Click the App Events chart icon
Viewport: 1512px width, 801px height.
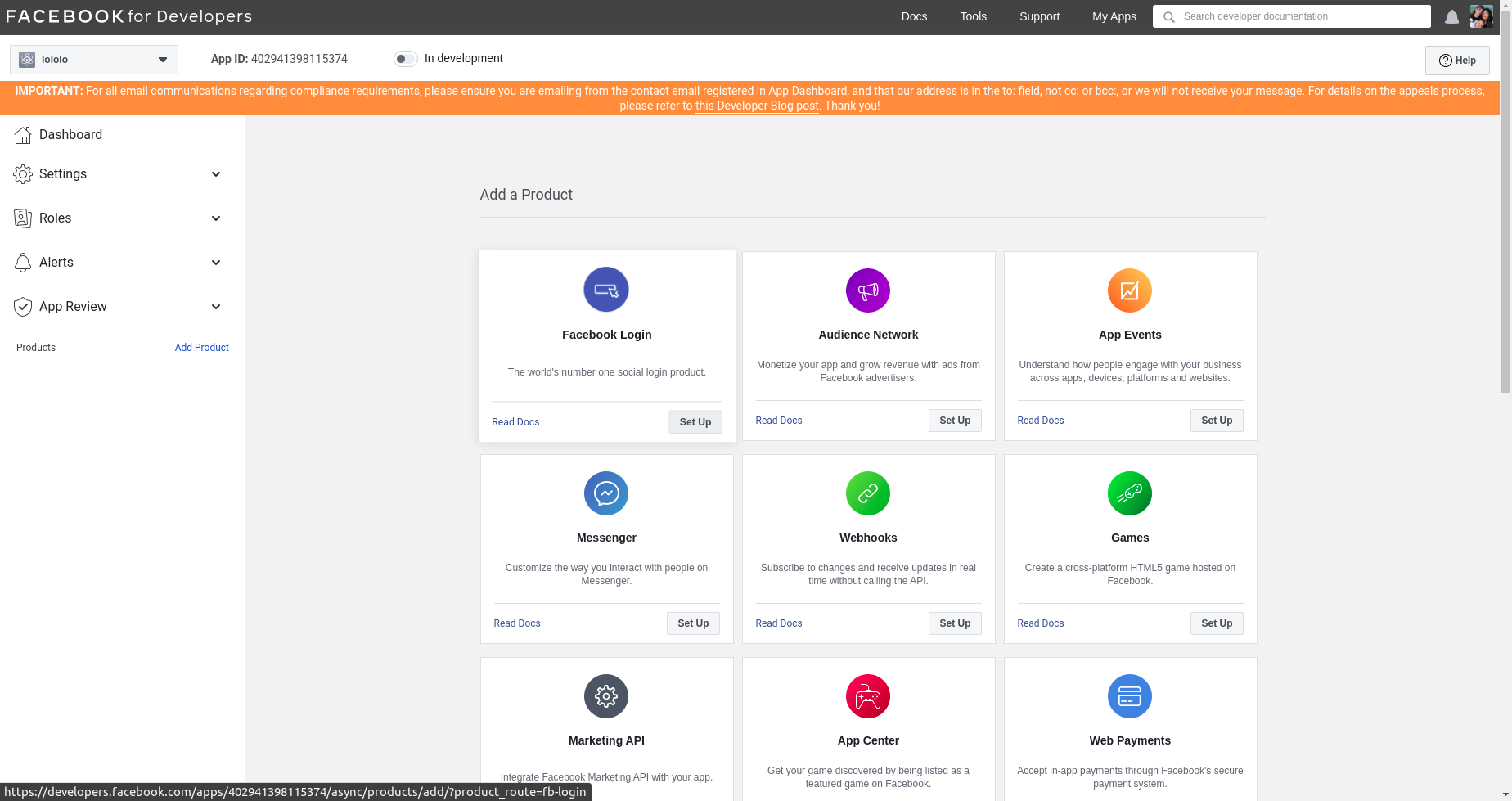point(1129,290)
